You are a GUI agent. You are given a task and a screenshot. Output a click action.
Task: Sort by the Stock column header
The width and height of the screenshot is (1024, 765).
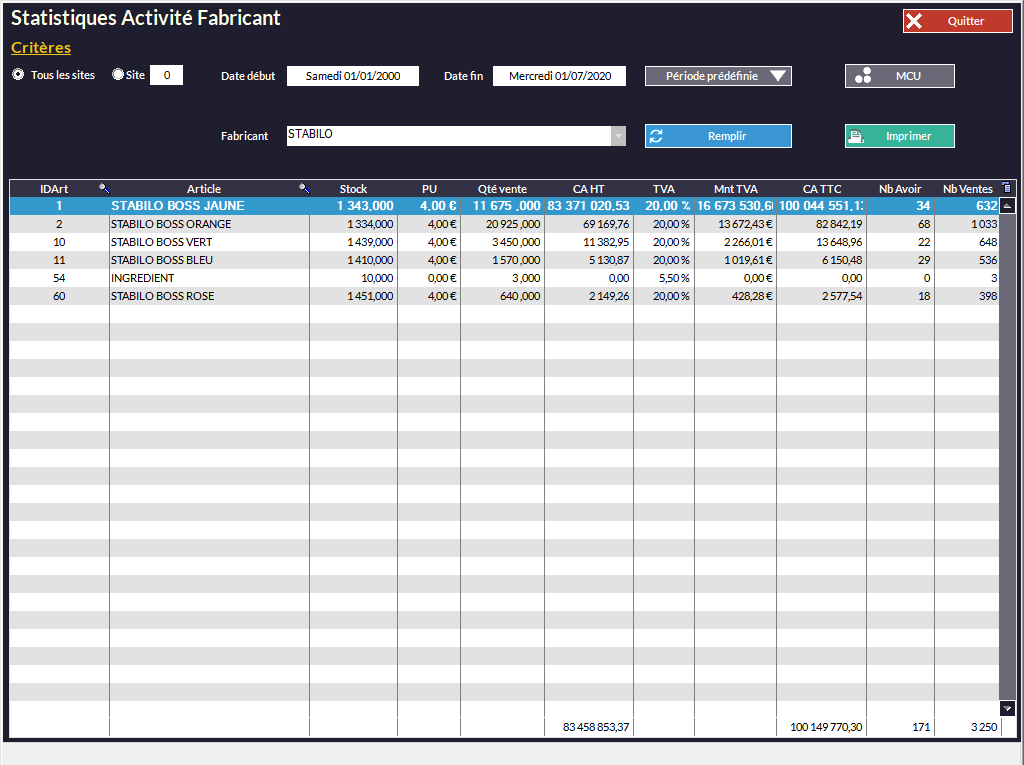353,189
